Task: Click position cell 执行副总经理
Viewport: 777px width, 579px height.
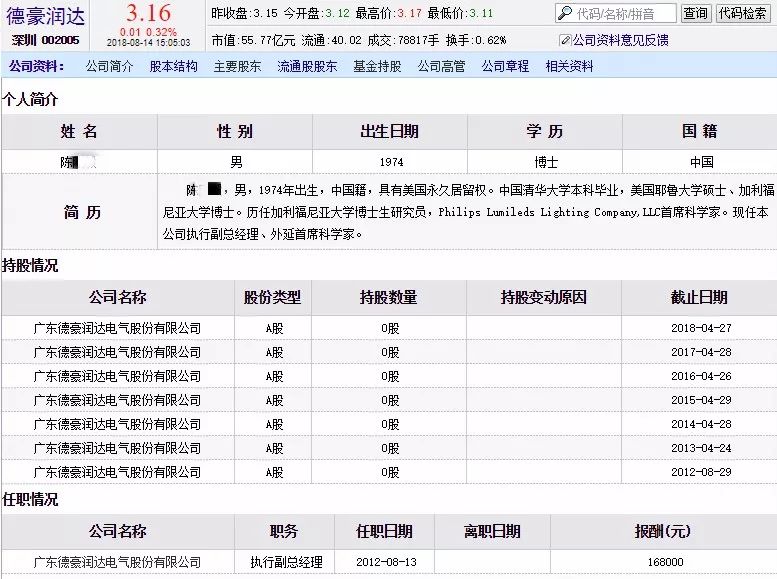Action: point(286,562)
